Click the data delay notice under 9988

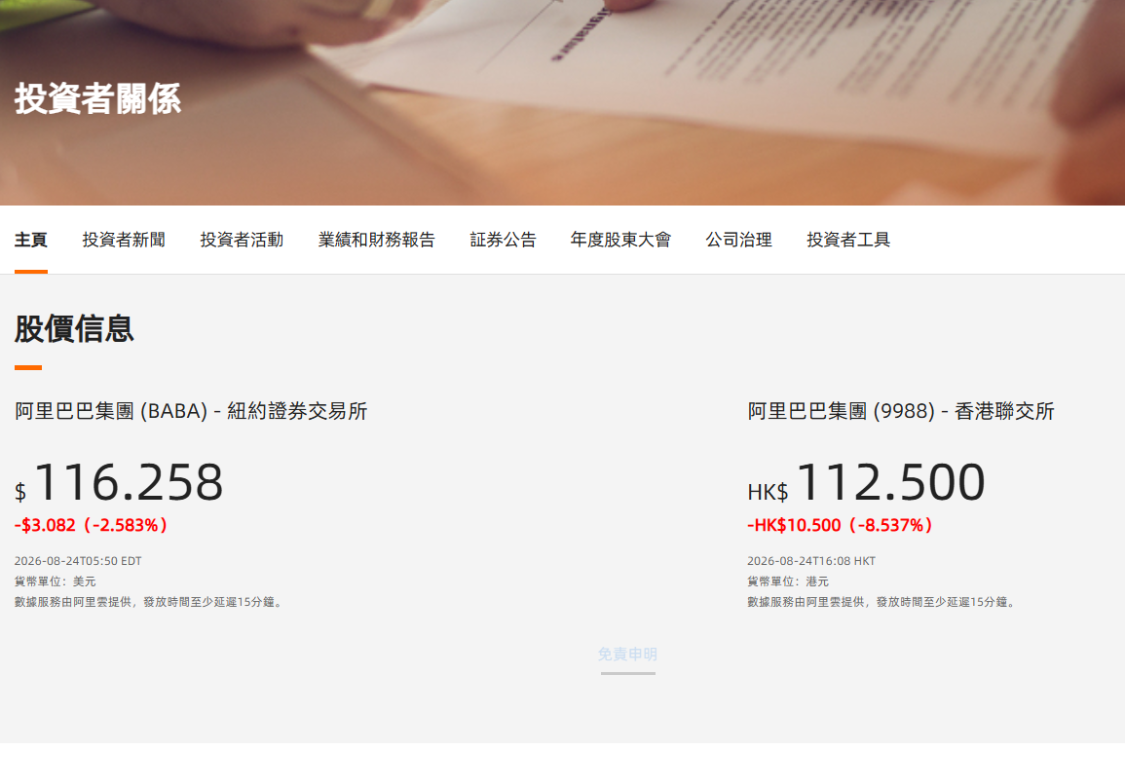pos(883,602)
